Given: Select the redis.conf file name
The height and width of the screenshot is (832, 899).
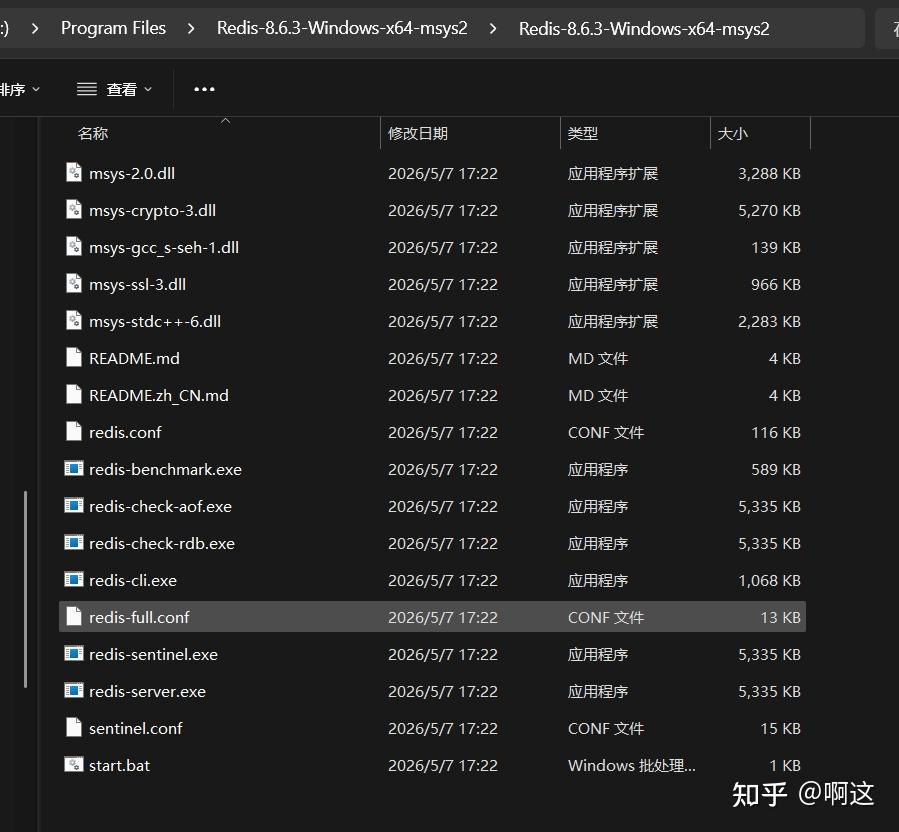Looking at the screenshot, I should [x=125, y=432].
